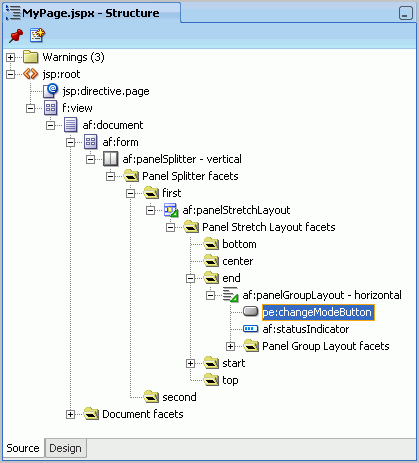Collapse the Panel Splitter facets node
The width and height of the screenshot is (419, 463).
[x=110, y=176]
